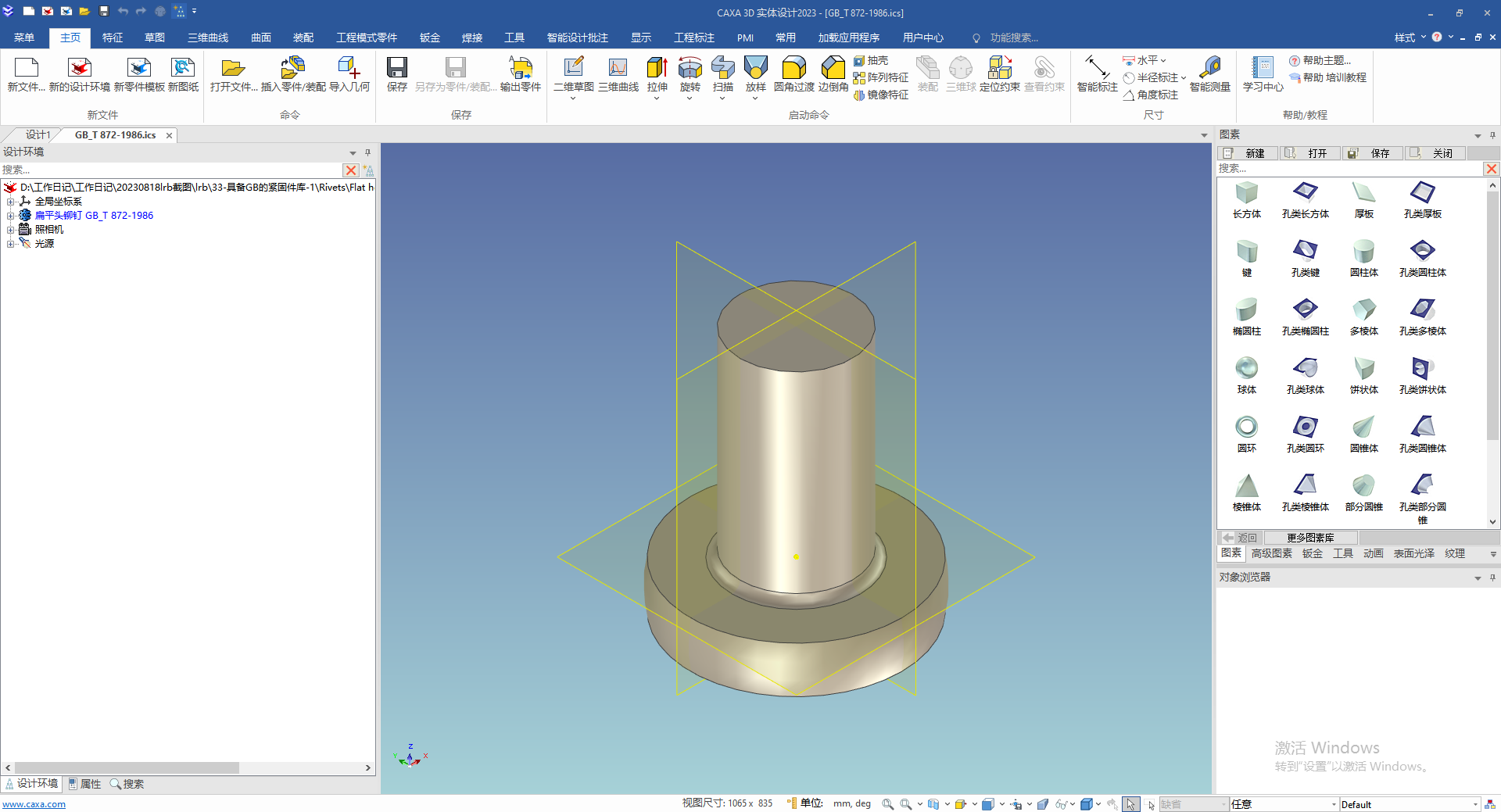The width and height of the screenshot is (1501, 812).
Task: Click the 新文件 (new file) icon
Action: click(26, 74)
